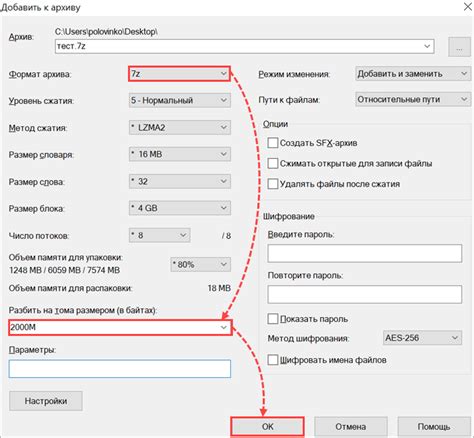Toggle Шифровать имена файлов checkbox
Screen dimensions: 474x438
[x=273, y=360]
